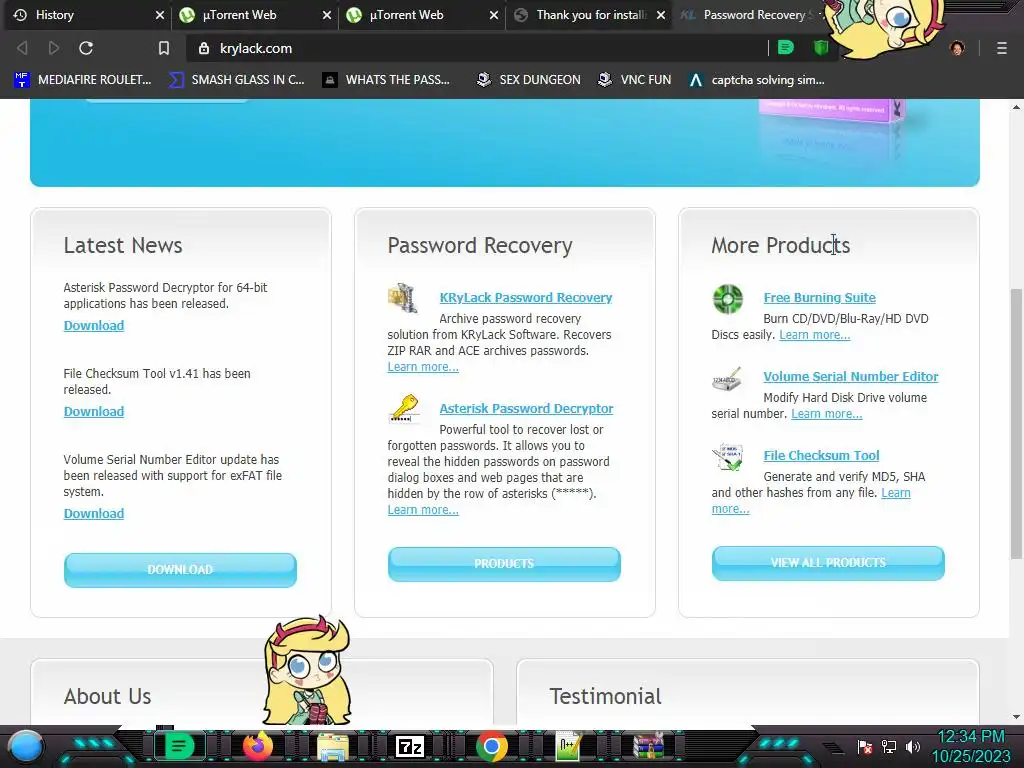Screen dimensions: 1024x768
Task: Click the Volume Serial Number Editor drive icon
Action: (x=727, y=379)
